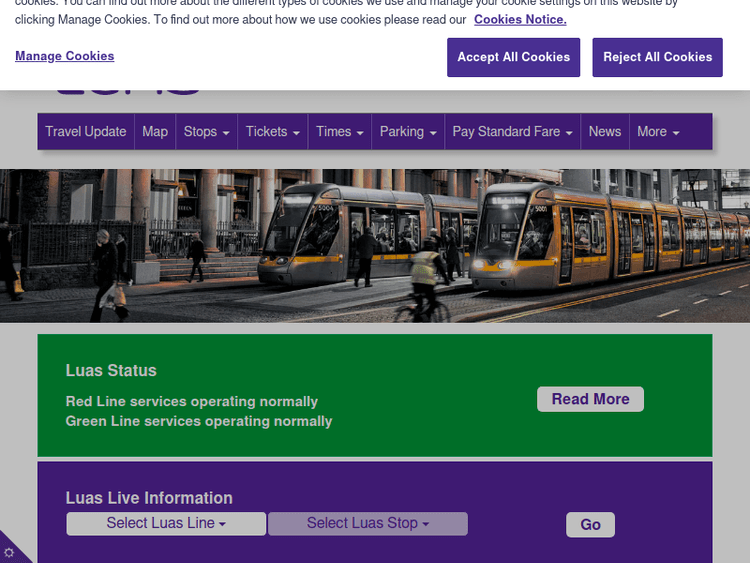
Task: Click 'Green Line services operating normally' text
Action: [199, 421]
